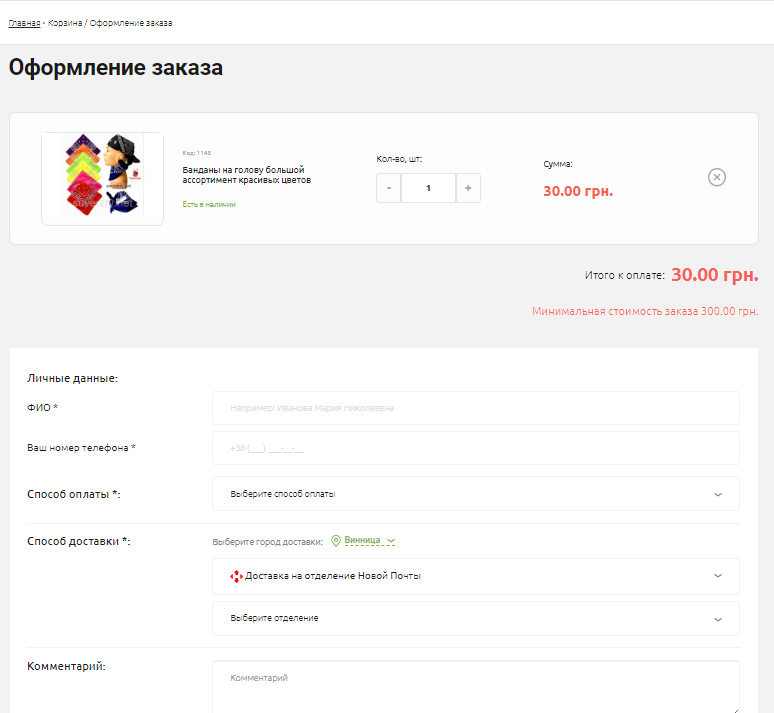
Task: Click the quantity field showing 1
Action: (428, 188)
